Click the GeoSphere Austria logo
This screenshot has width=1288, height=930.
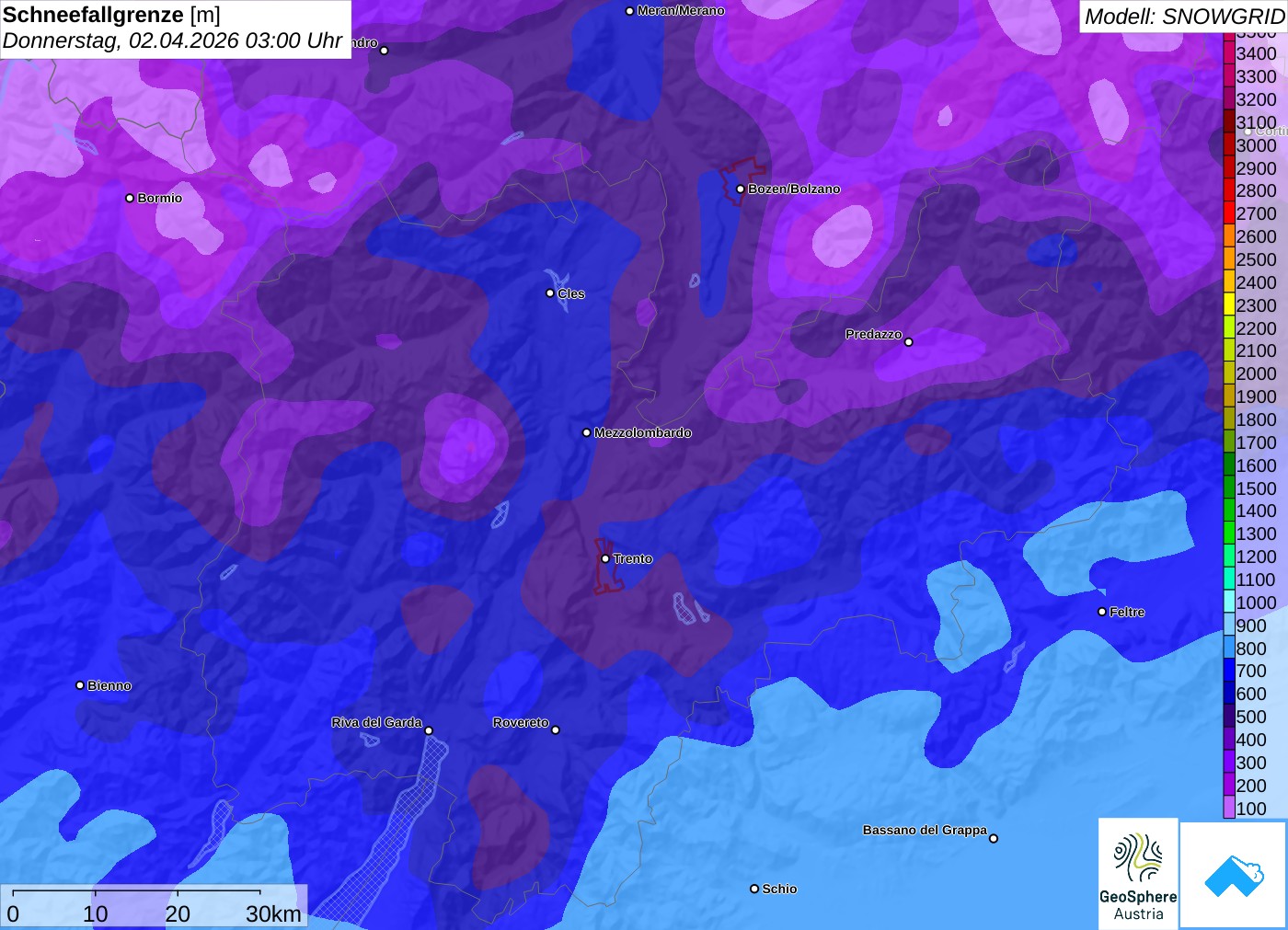(x=1138, y=874)
